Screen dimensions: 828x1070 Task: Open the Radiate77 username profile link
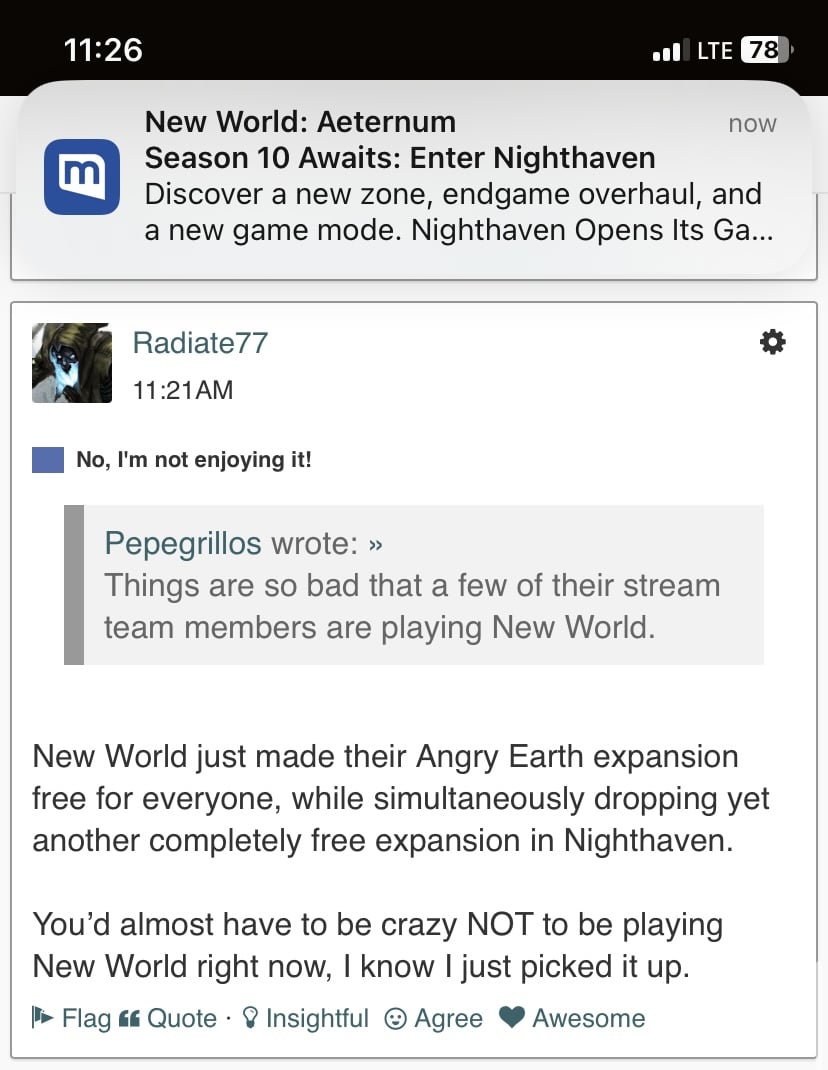coord(200,343)
